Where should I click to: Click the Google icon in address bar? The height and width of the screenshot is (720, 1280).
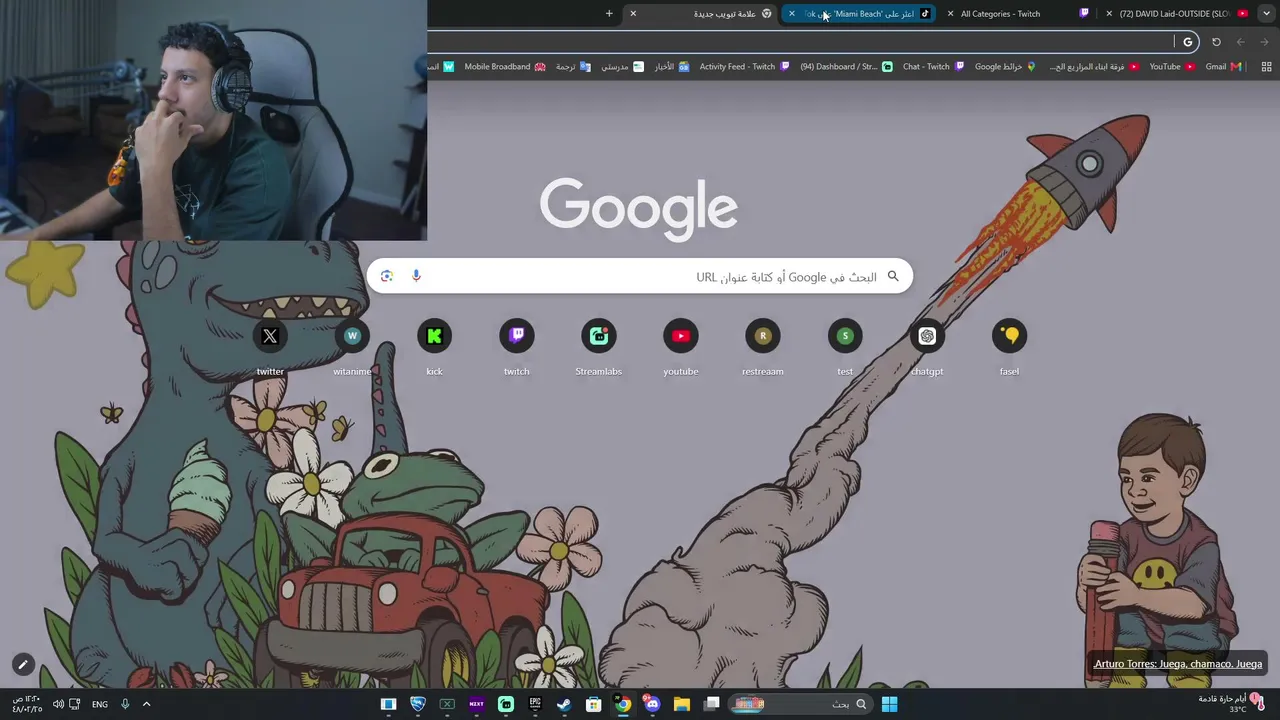(x=1188, y=42)
